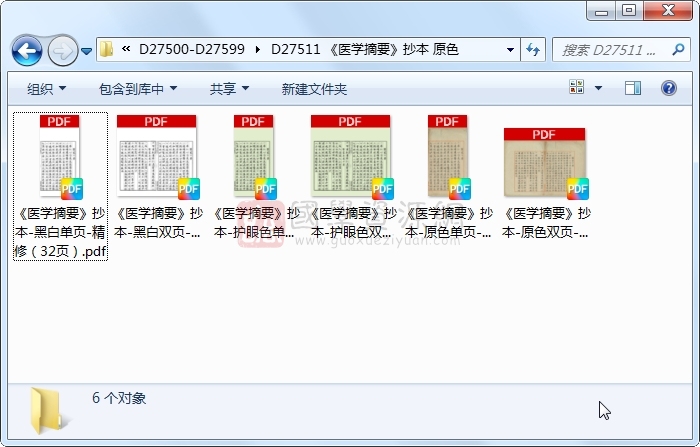Click filename 《医学摘要》抄本-原色单页-...

pyautogui.click(x=449, y=223)
